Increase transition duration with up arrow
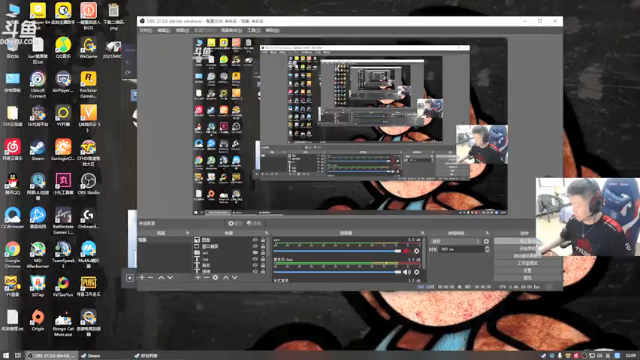 [487, 247]
